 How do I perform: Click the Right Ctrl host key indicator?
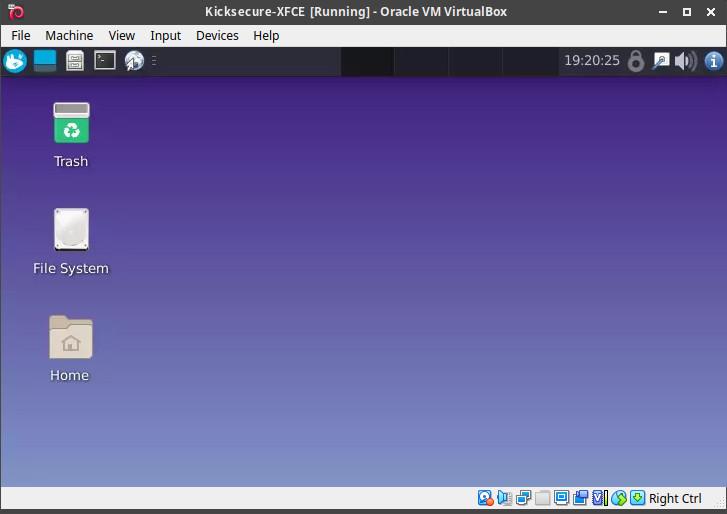point(675,498)
